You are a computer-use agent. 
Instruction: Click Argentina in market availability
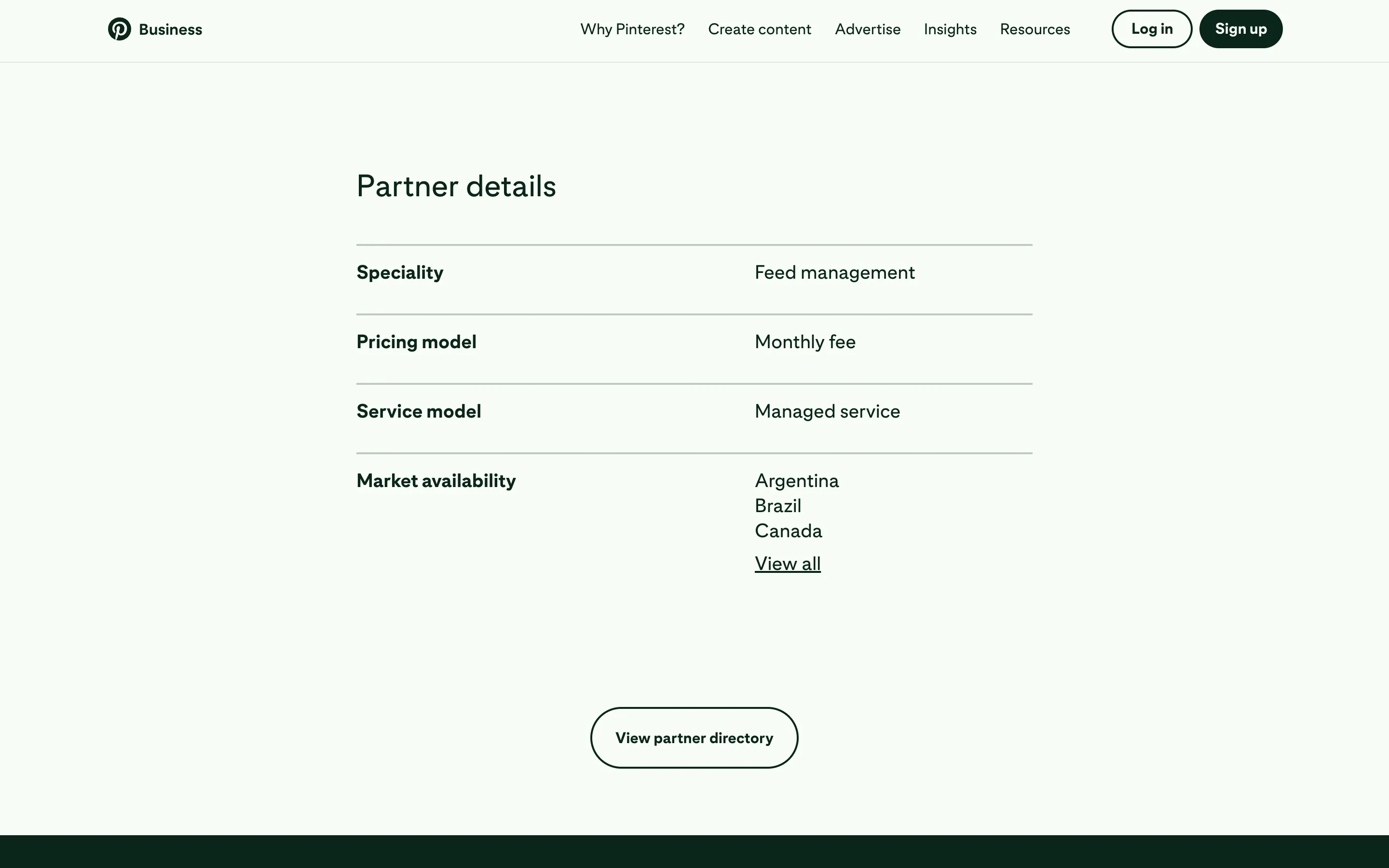[x=796, y=481]
